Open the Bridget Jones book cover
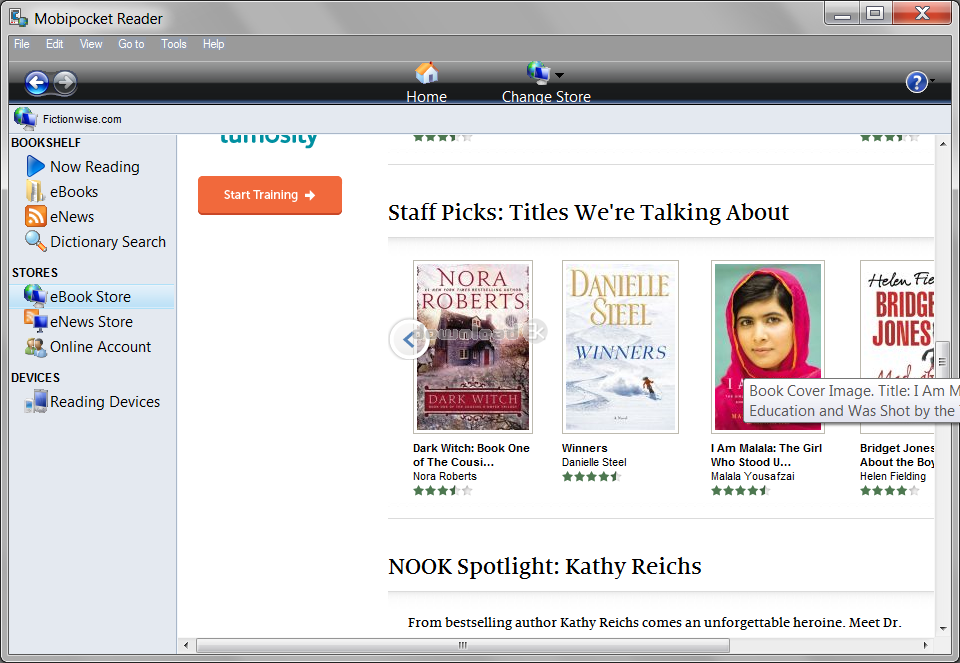 [x=897, y=346]
